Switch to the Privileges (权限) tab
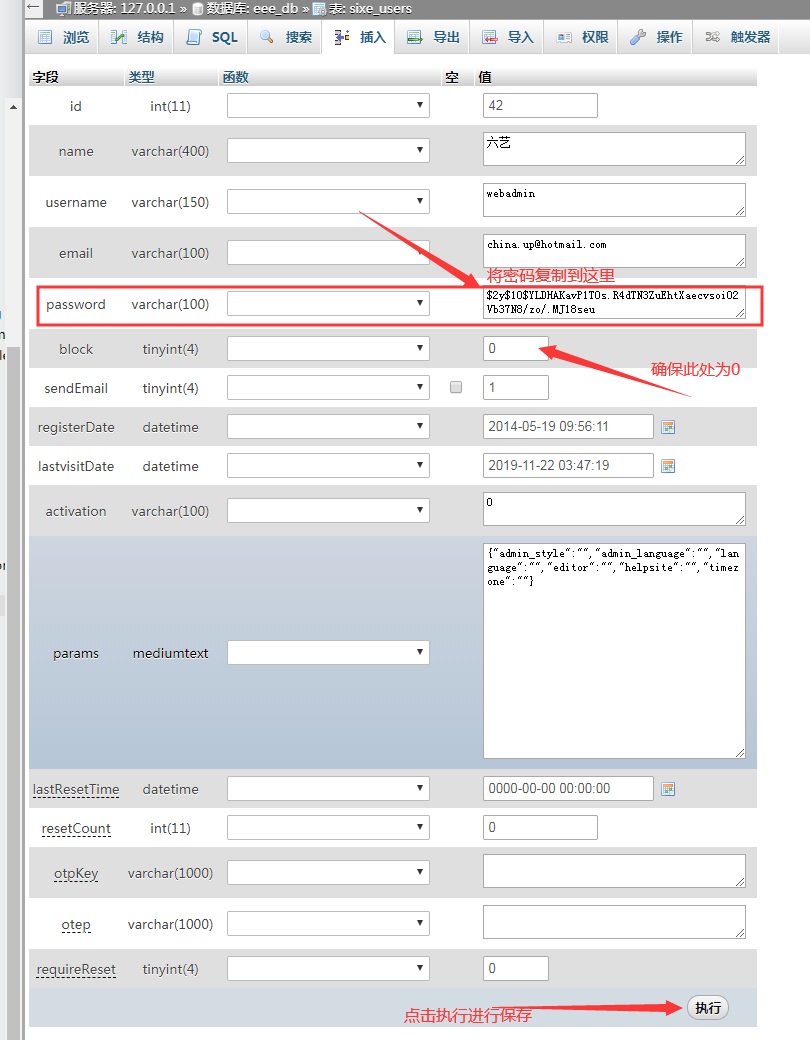Image resolution: width=810 pixels, height=1040 pixels. point(582,38)
